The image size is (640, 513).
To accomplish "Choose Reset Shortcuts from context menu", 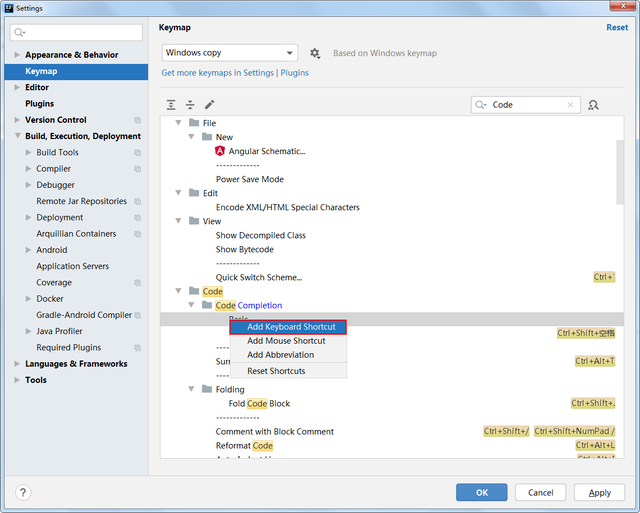I will tap(288, 371).
